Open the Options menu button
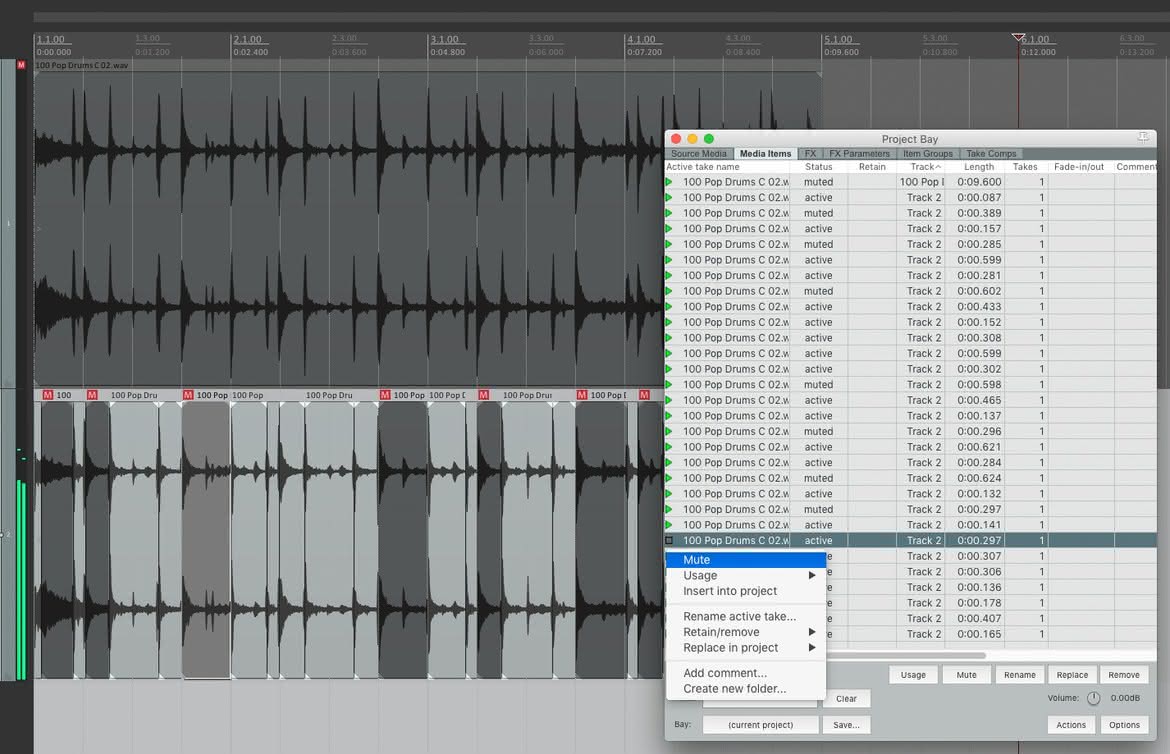The width and height of the screenshot is (1170, 754). pos(1124,725)
